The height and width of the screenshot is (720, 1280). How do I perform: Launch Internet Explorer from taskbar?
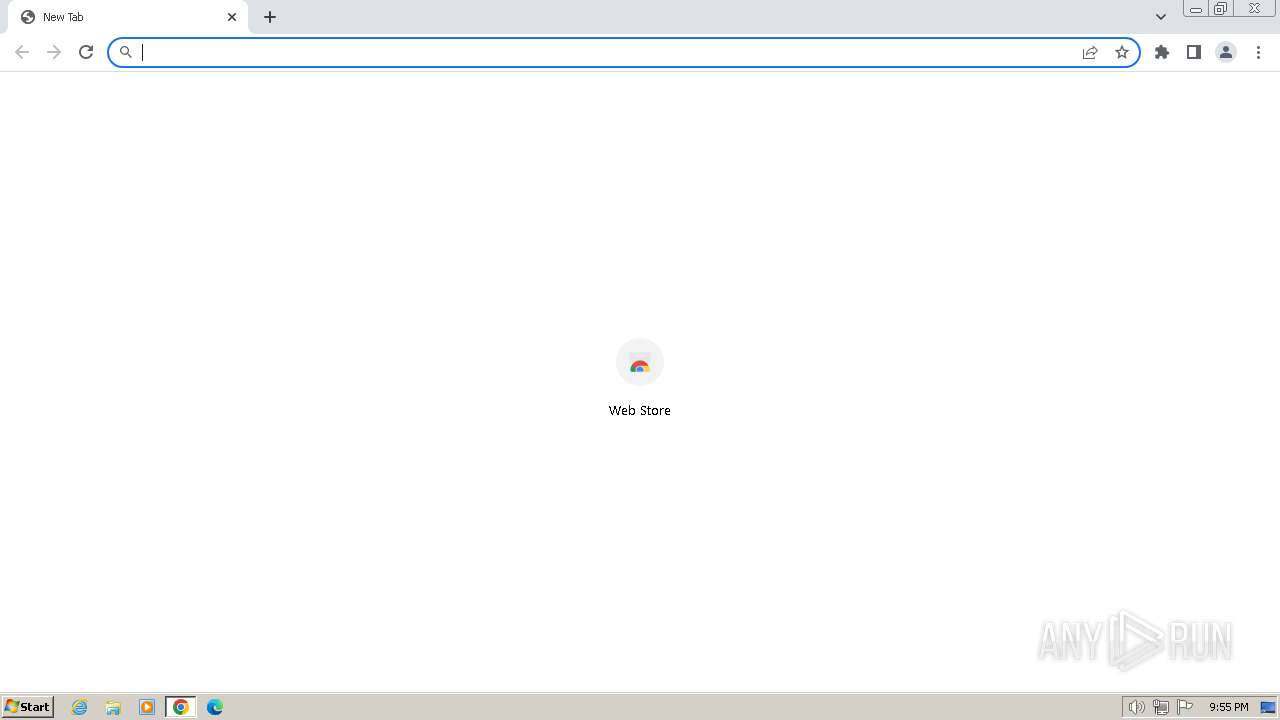tap(80, 707)
